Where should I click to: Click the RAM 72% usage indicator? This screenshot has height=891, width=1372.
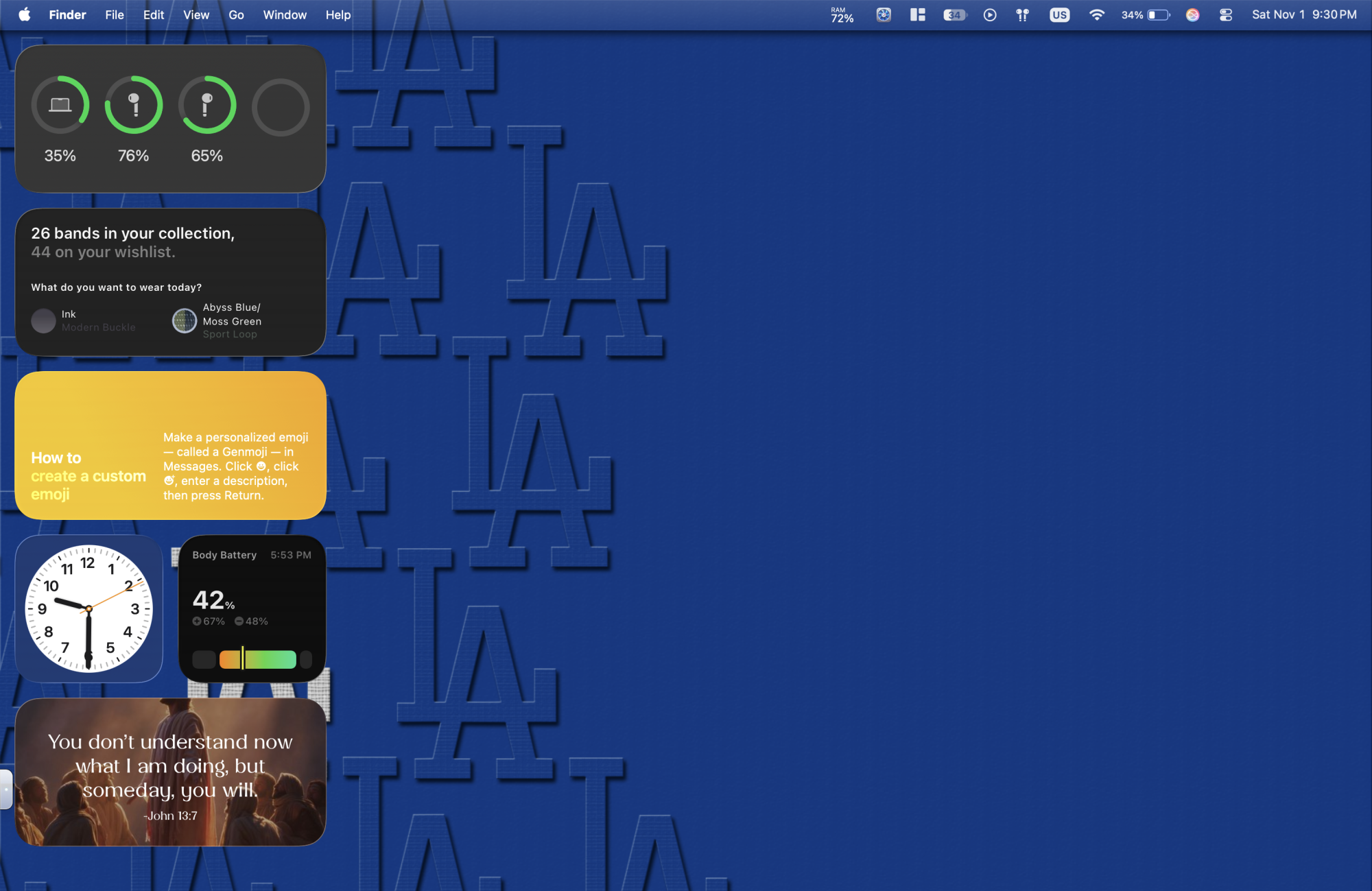pos(841,14)
